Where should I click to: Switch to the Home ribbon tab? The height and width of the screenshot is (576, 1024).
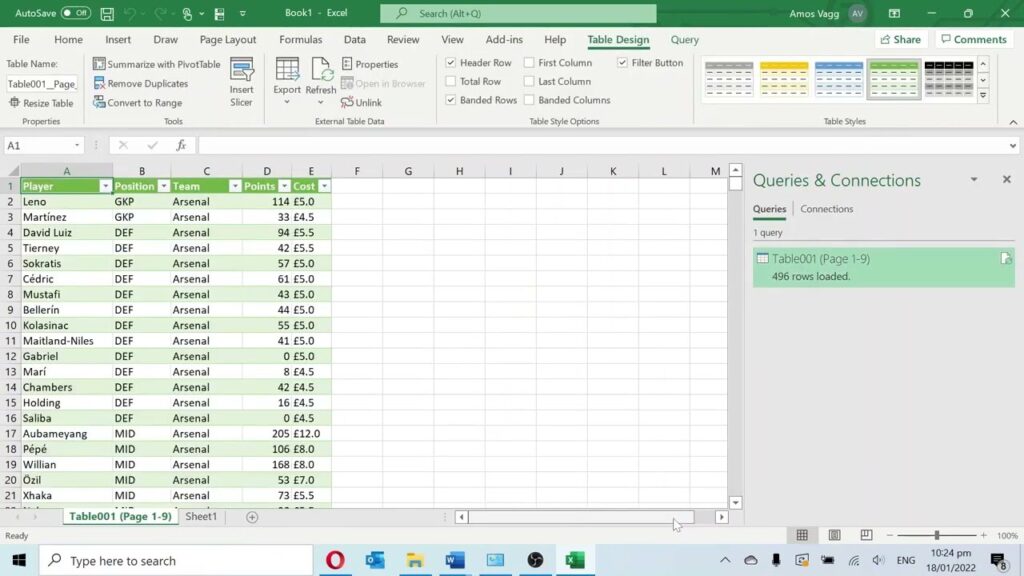click(x=69, y=40)
